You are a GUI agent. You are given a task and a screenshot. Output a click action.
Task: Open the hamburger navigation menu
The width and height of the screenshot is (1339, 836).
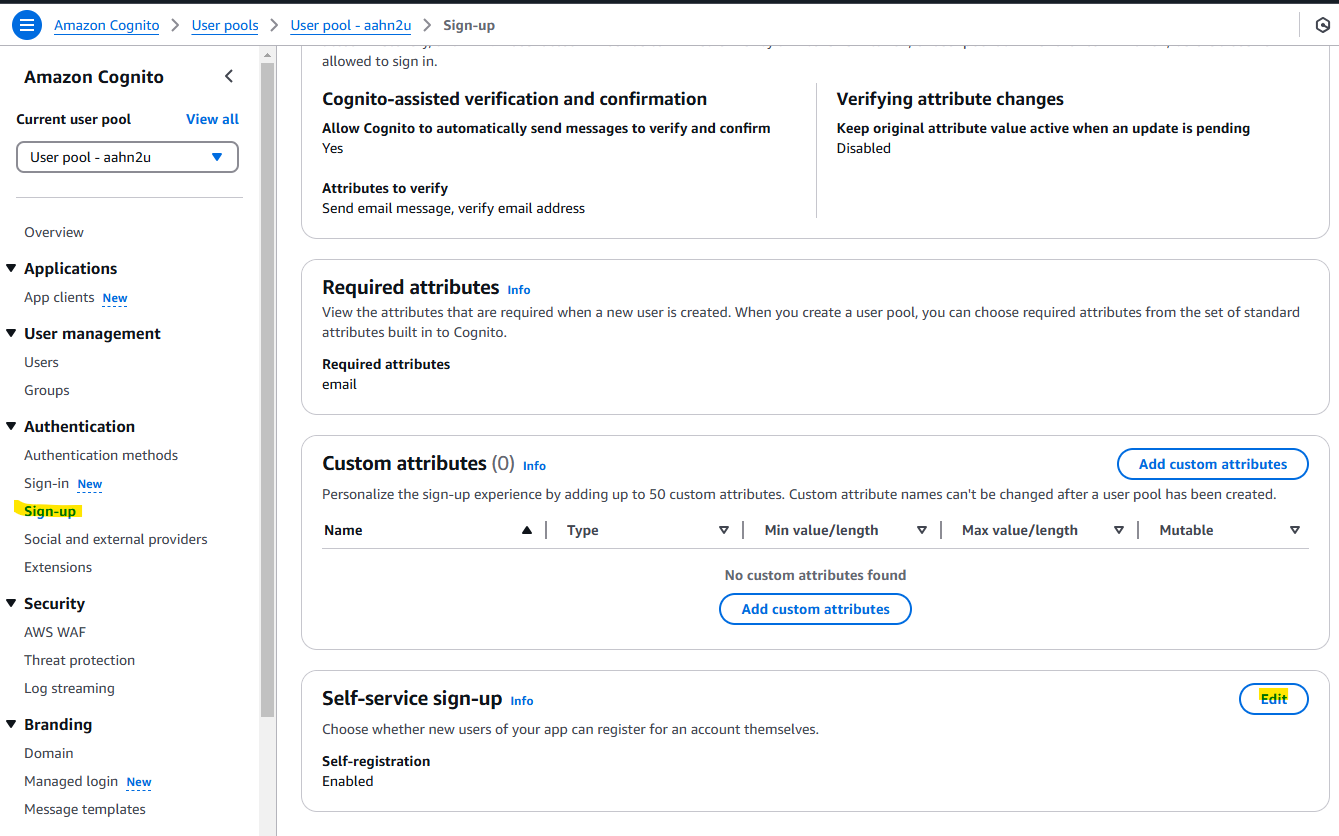pos(26,25)
